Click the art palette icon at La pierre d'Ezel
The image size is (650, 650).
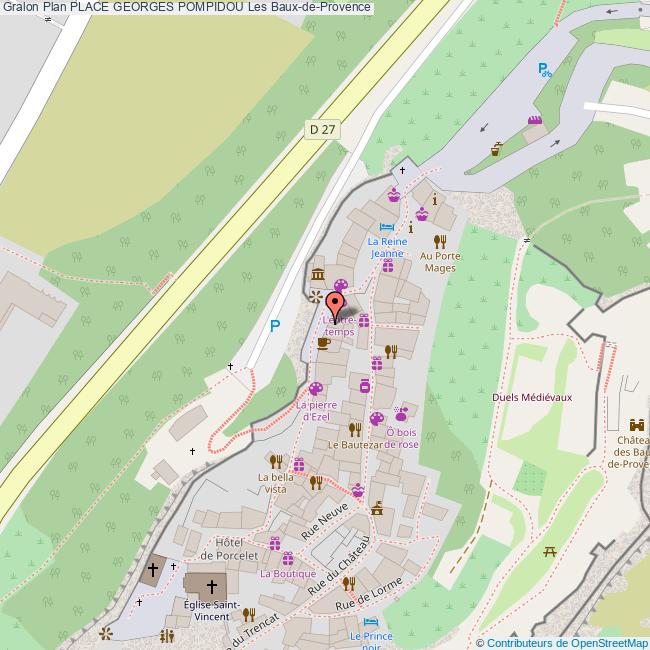coord(316,389)
